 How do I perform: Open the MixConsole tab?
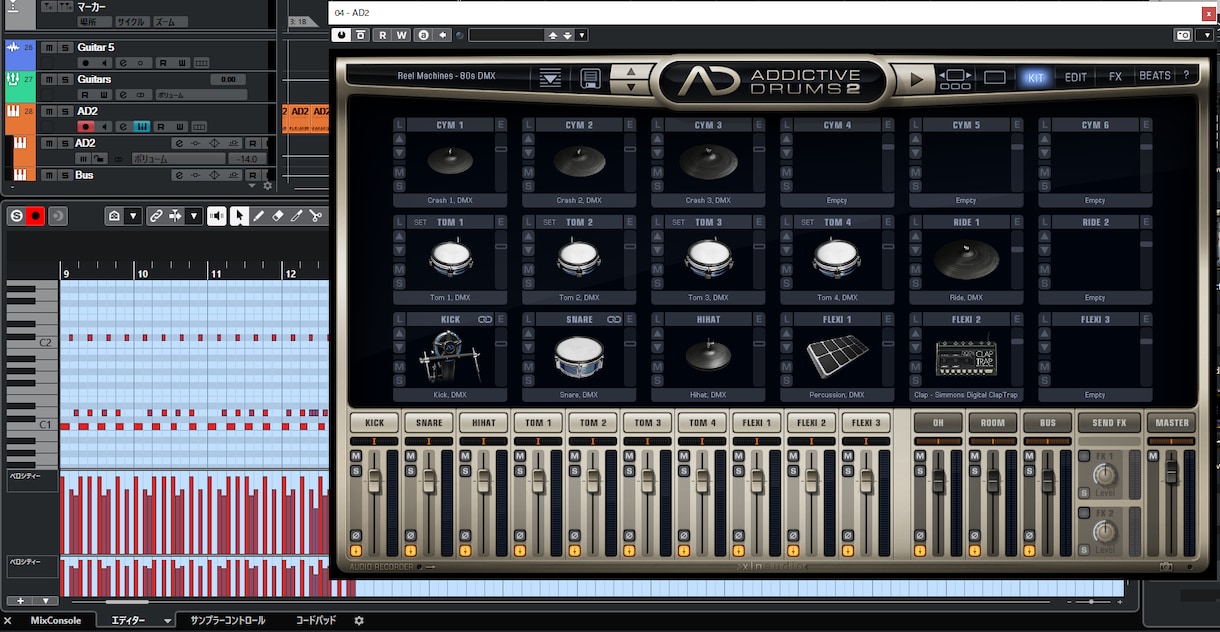tap(56, 621)
